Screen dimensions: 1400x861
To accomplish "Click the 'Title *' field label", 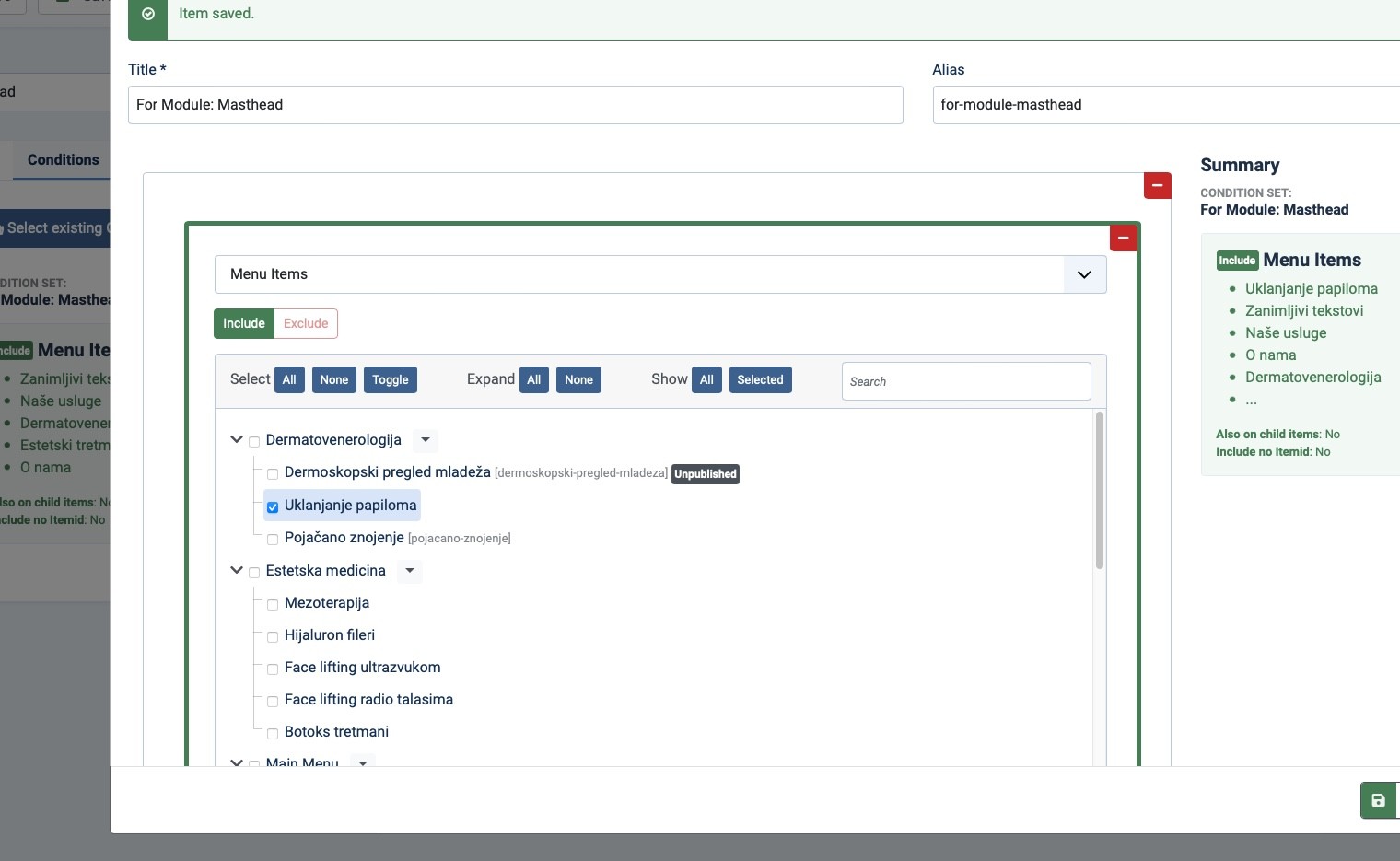I will click(x=147, y=70).
